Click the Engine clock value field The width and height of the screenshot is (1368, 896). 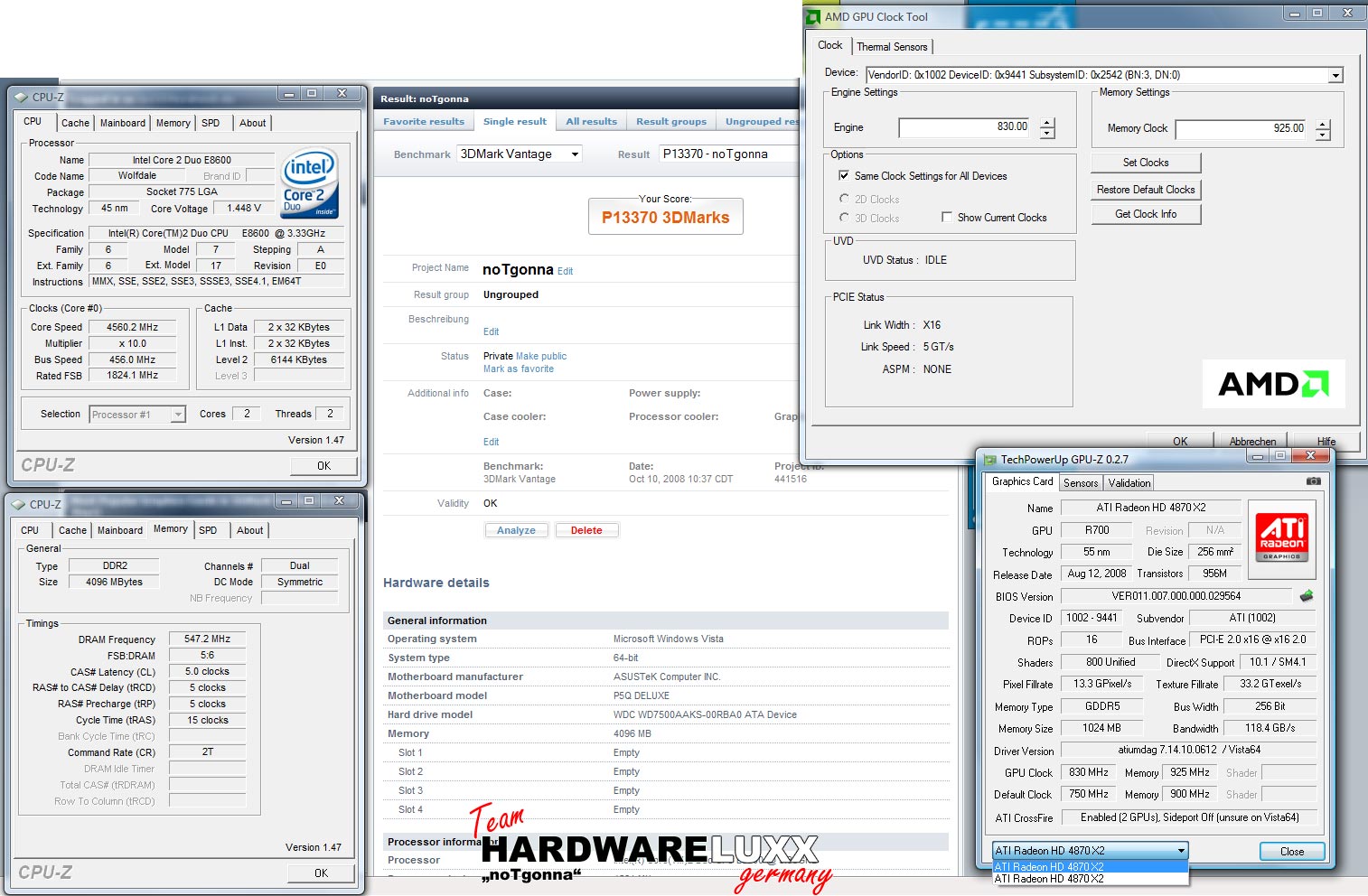point(965,127)
